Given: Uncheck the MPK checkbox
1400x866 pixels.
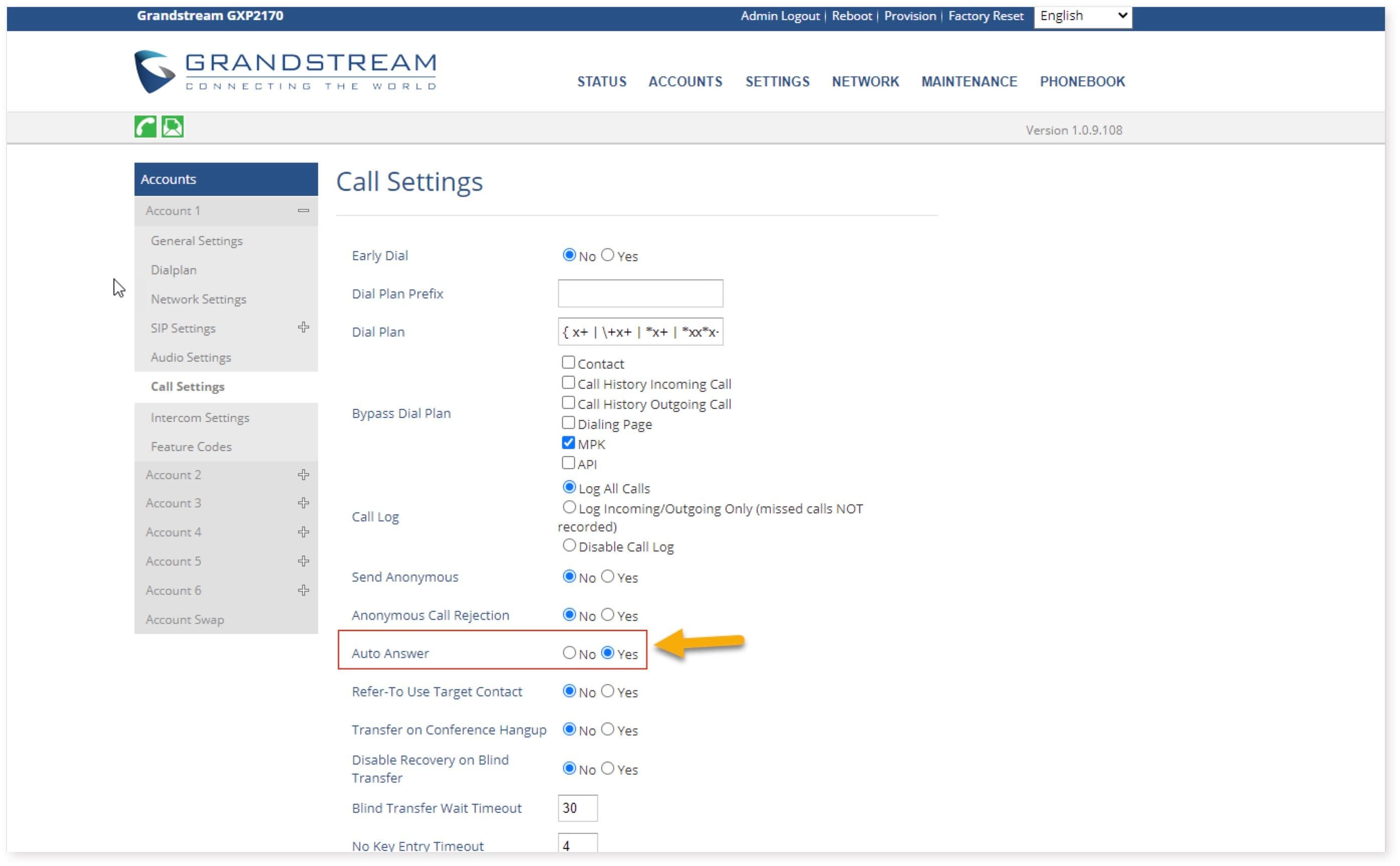Looking at the screenshot, I should (568, 443).
